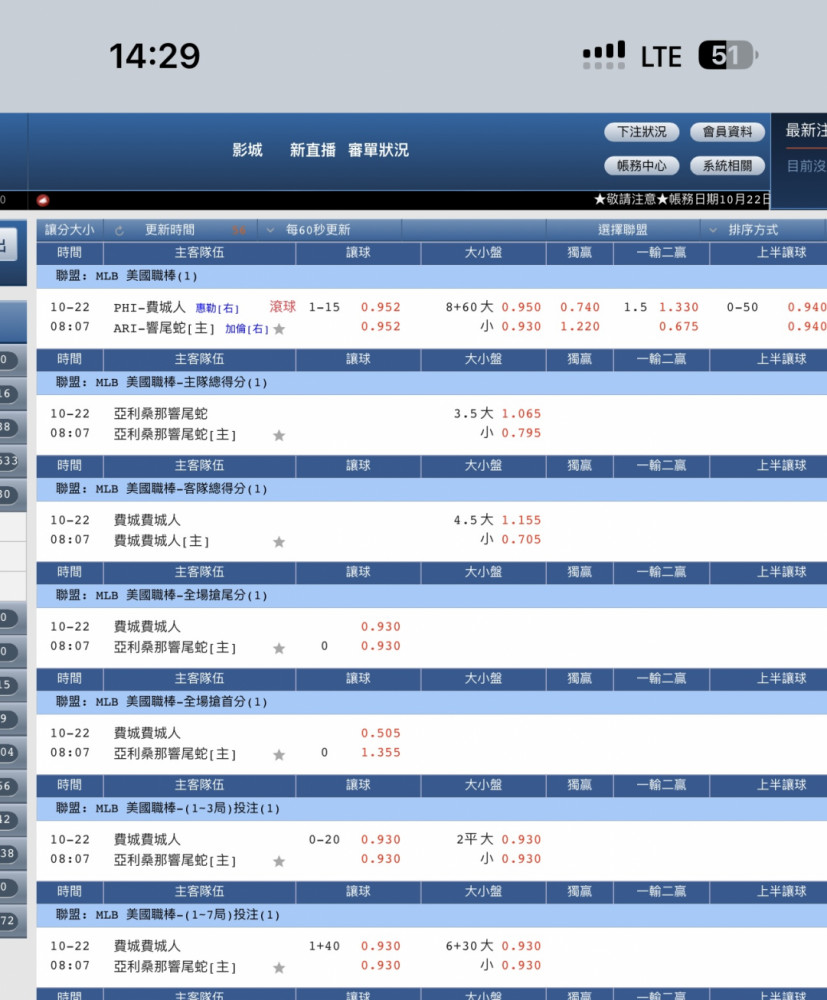Collapse the MLB 美國職棒-(1-7局)投注(1) section
This screenshot has height=1000, width=827.
tap(432, 915)
